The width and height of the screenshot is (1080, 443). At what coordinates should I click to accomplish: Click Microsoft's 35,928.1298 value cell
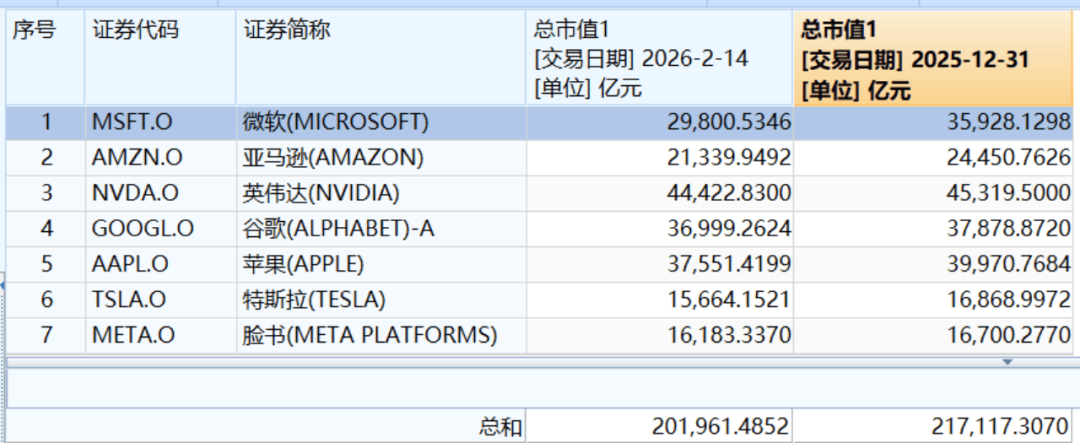(1004, 123)
